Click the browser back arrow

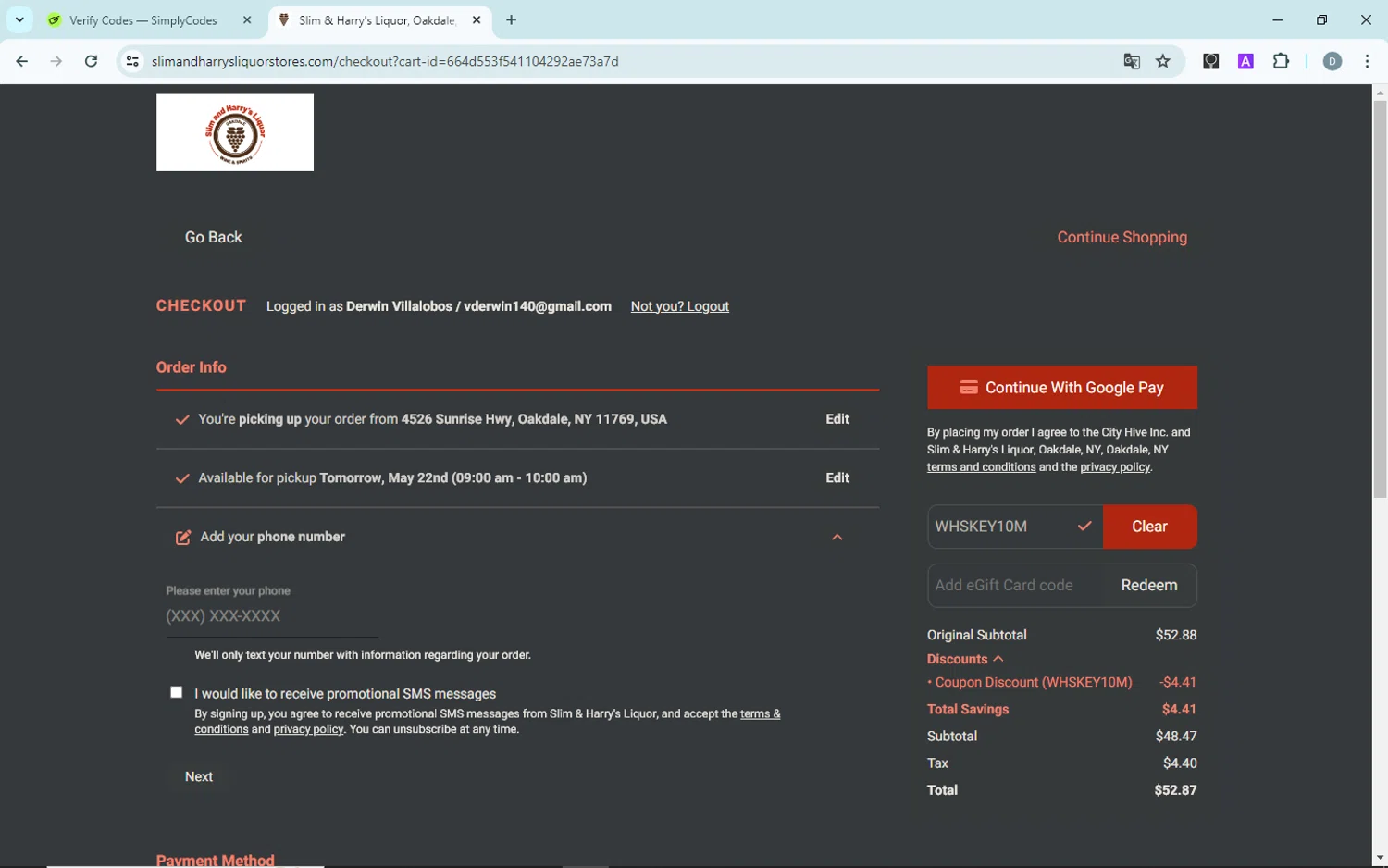(21, 61)
